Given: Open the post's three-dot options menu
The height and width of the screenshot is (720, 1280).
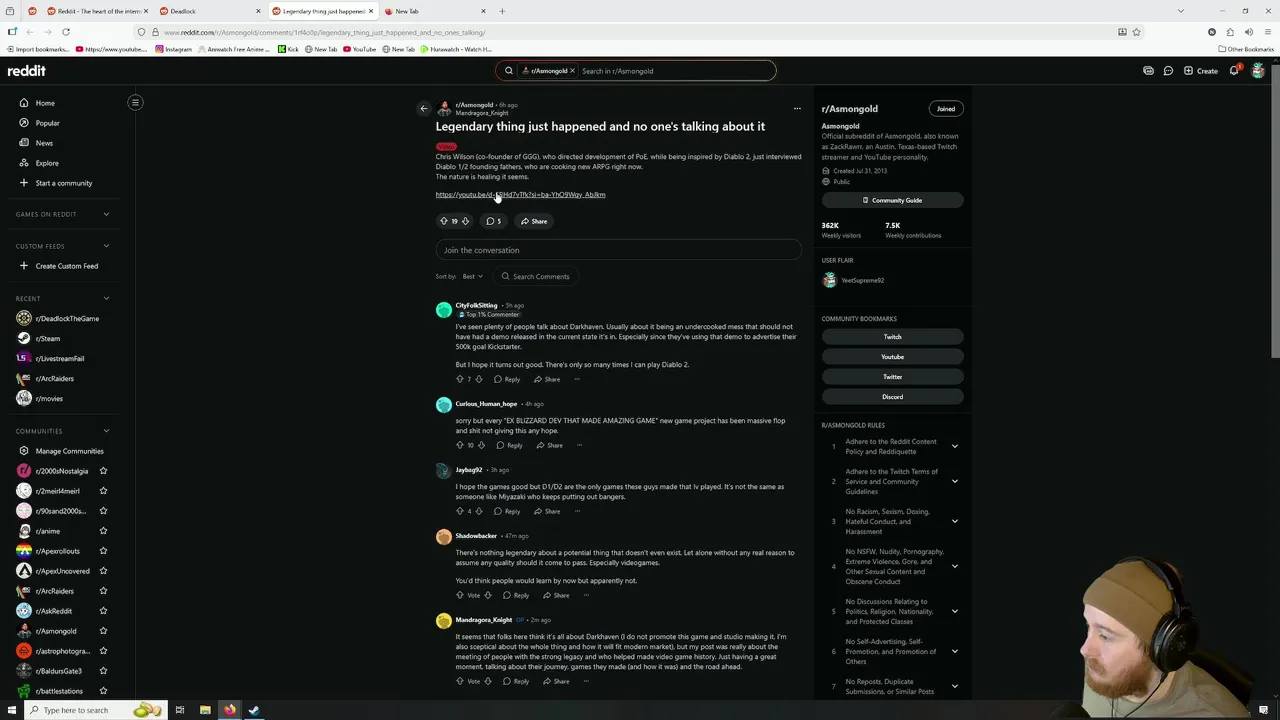Looking at the screenshot, I should click(x=797, y=108).
